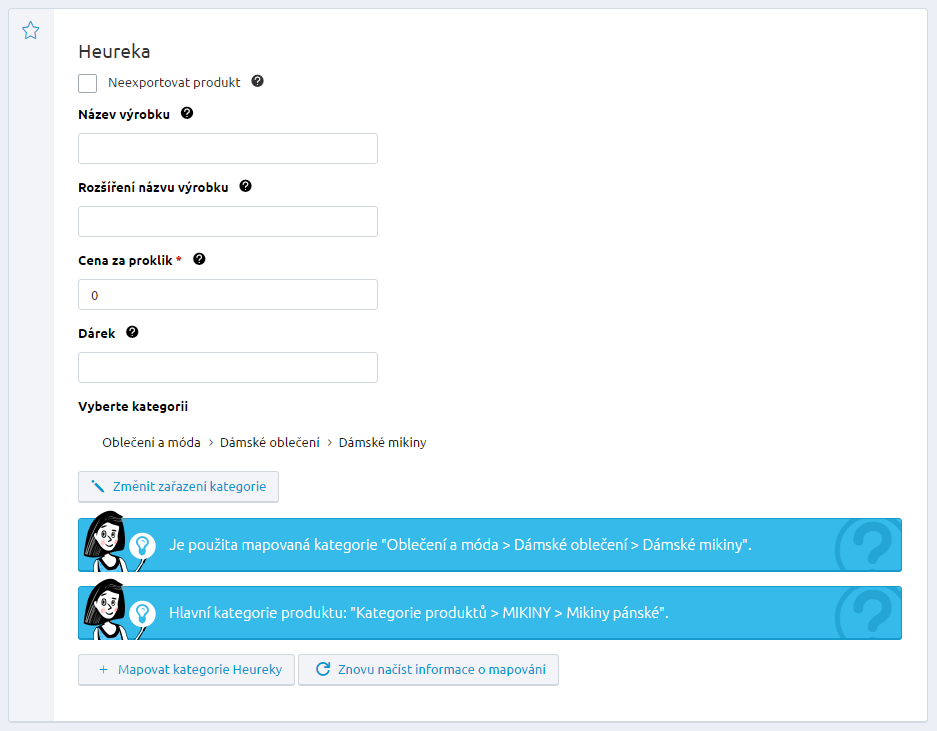
Task: Select the Cena za proklik field
Action: pyautogui.click(x=228, y=294)
